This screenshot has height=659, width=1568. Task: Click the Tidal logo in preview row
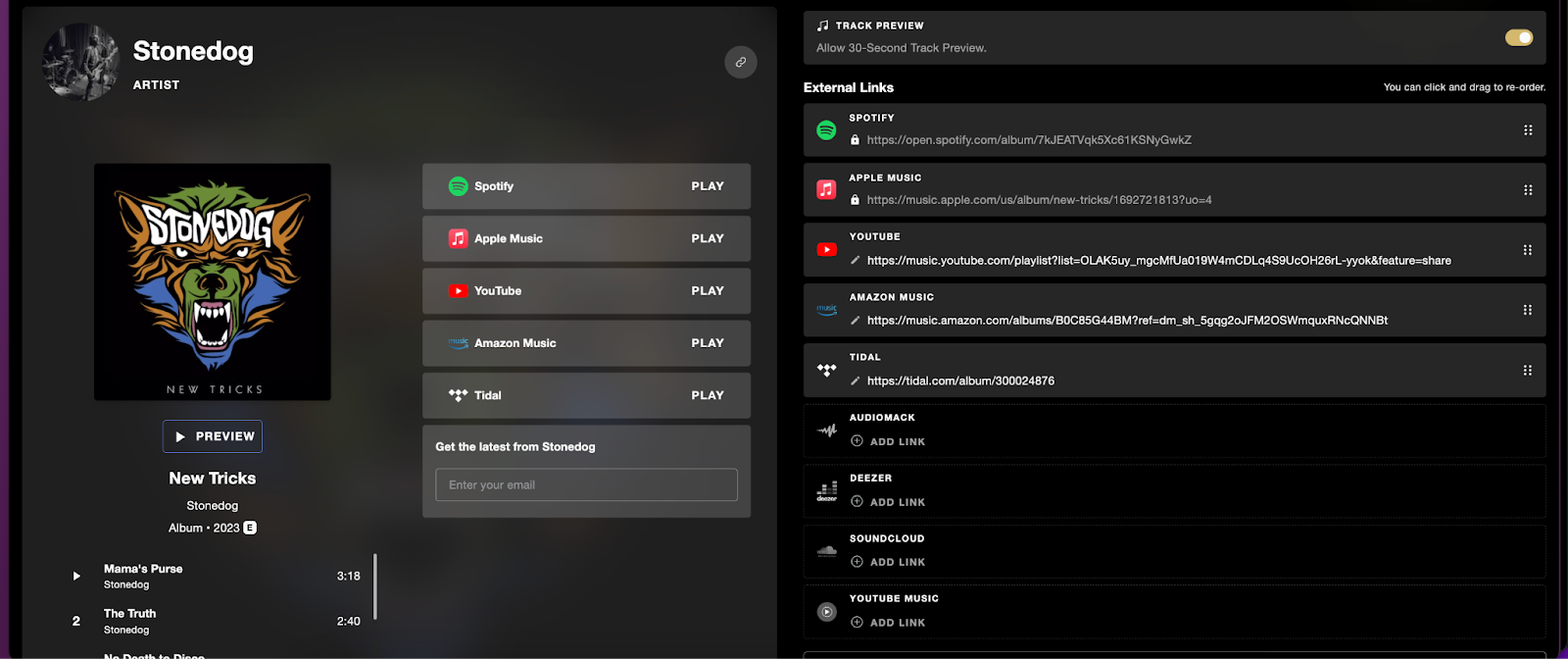click(458, 395)
